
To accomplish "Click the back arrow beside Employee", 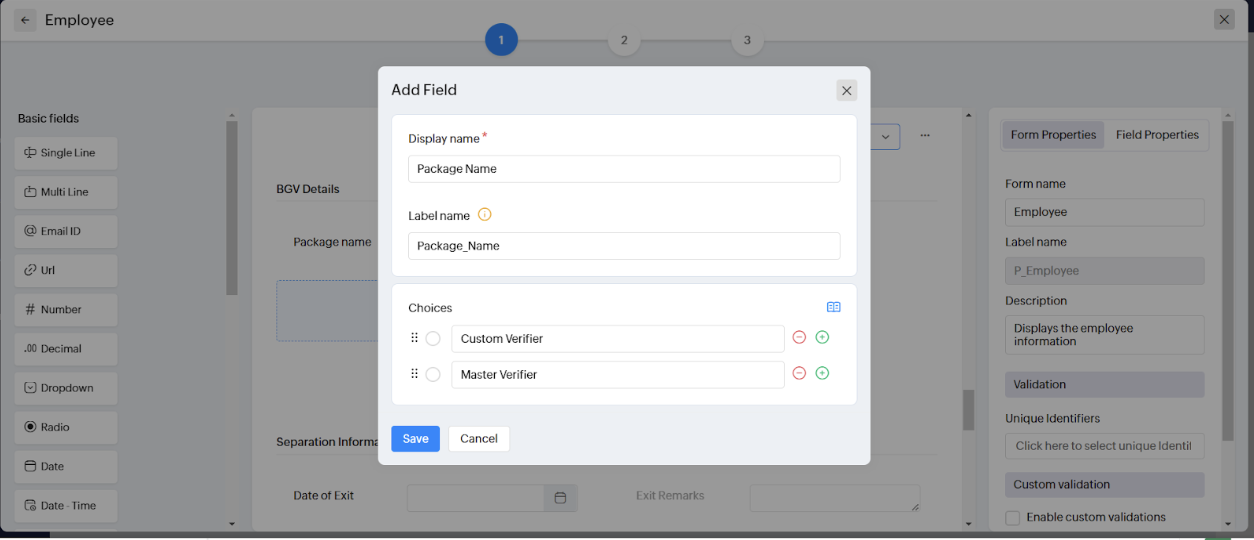I will click(x=25, y=20).
